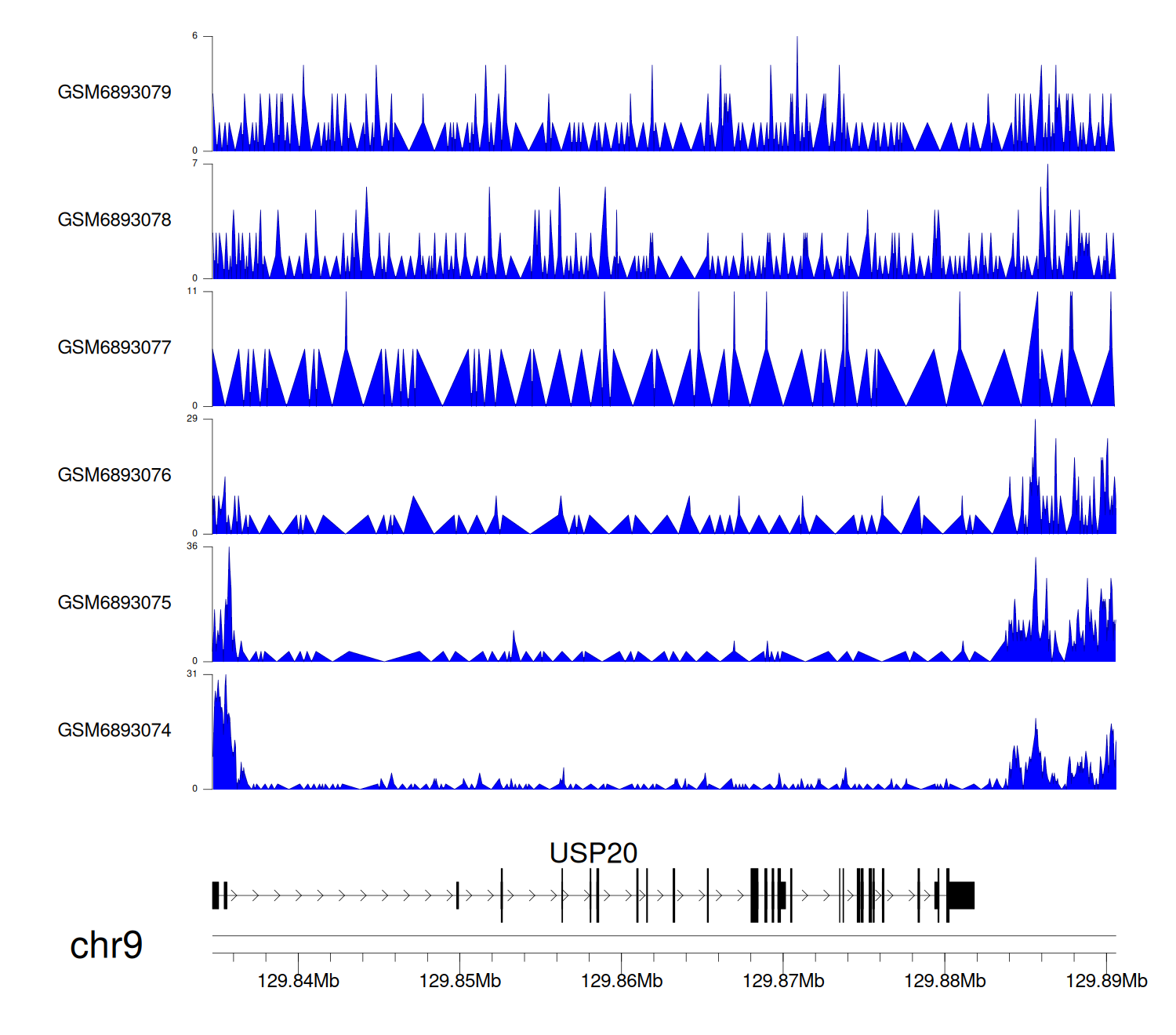Click the large final exon block of USP20
Viewport: 1176px width, 1035px height.
click(961, 895)
